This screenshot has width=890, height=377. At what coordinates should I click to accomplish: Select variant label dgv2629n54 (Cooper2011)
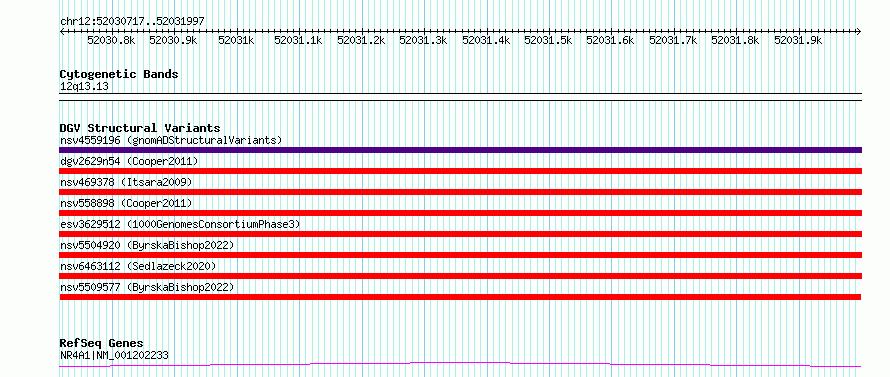tap(129, 161)
